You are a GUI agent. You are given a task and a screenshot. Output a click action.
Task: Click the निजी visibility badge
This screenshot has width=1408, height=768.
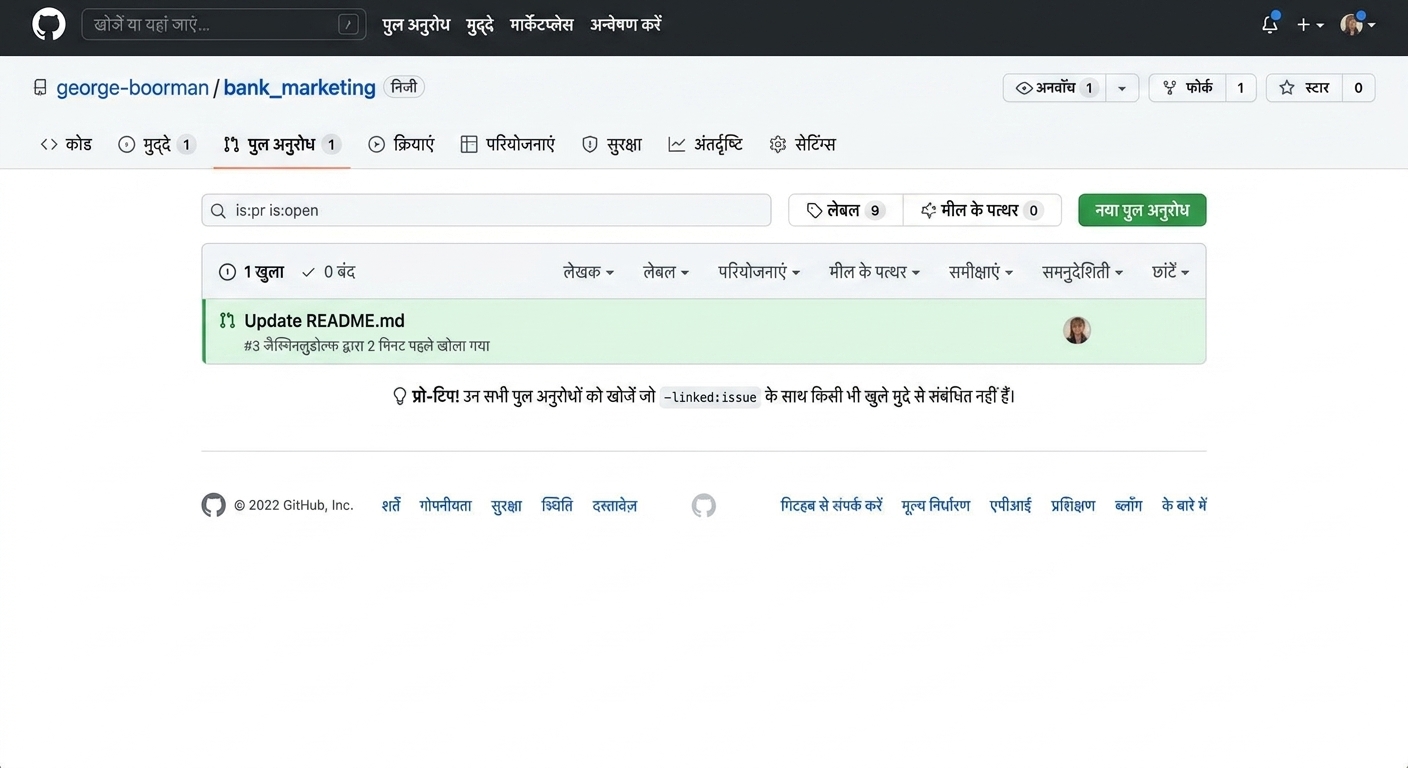405,87
